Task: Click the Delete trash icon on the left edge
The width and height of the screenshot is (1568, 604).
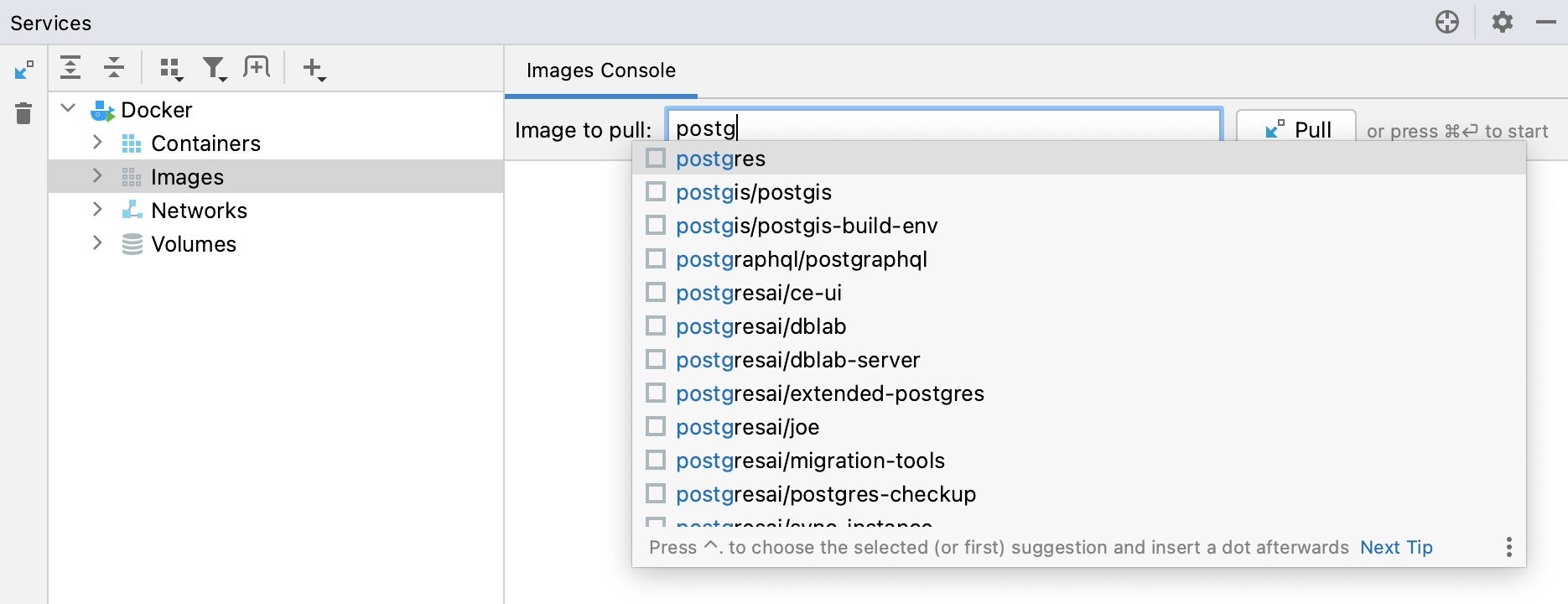Action: pyautogui.click(x=23, y=114)
